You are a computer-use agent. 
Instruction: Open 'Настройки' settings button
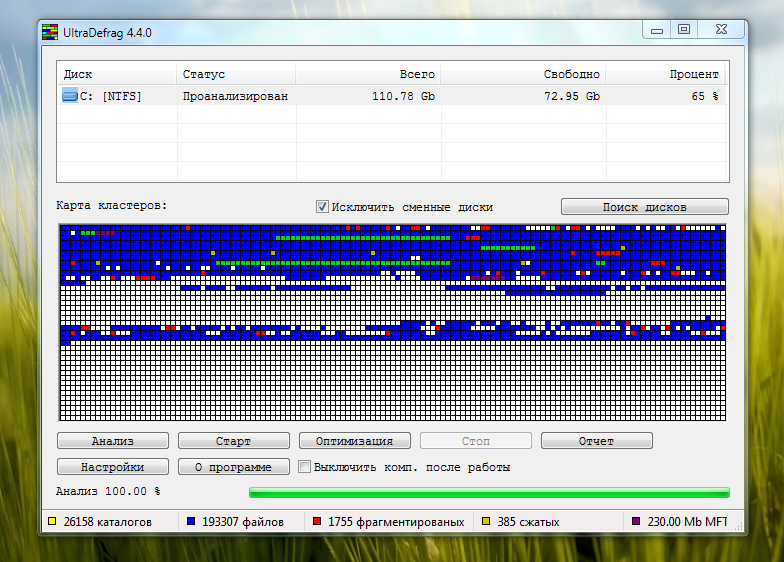click(x=112, y=466)
